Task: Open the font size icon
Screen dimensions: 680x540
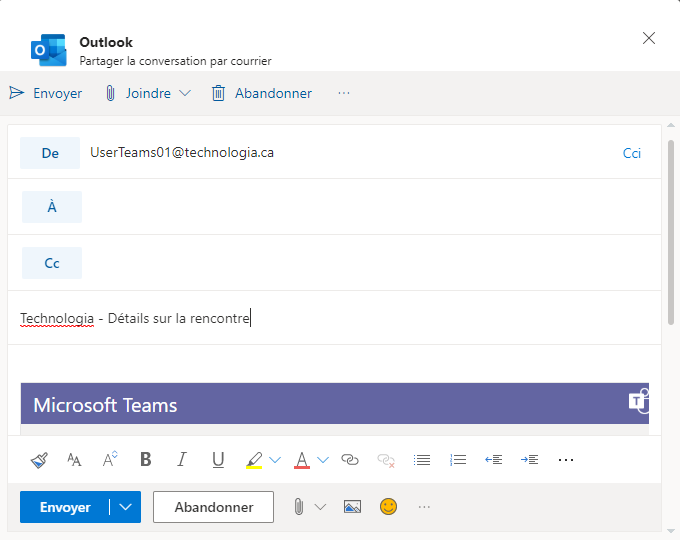Action: pos(74,460)
